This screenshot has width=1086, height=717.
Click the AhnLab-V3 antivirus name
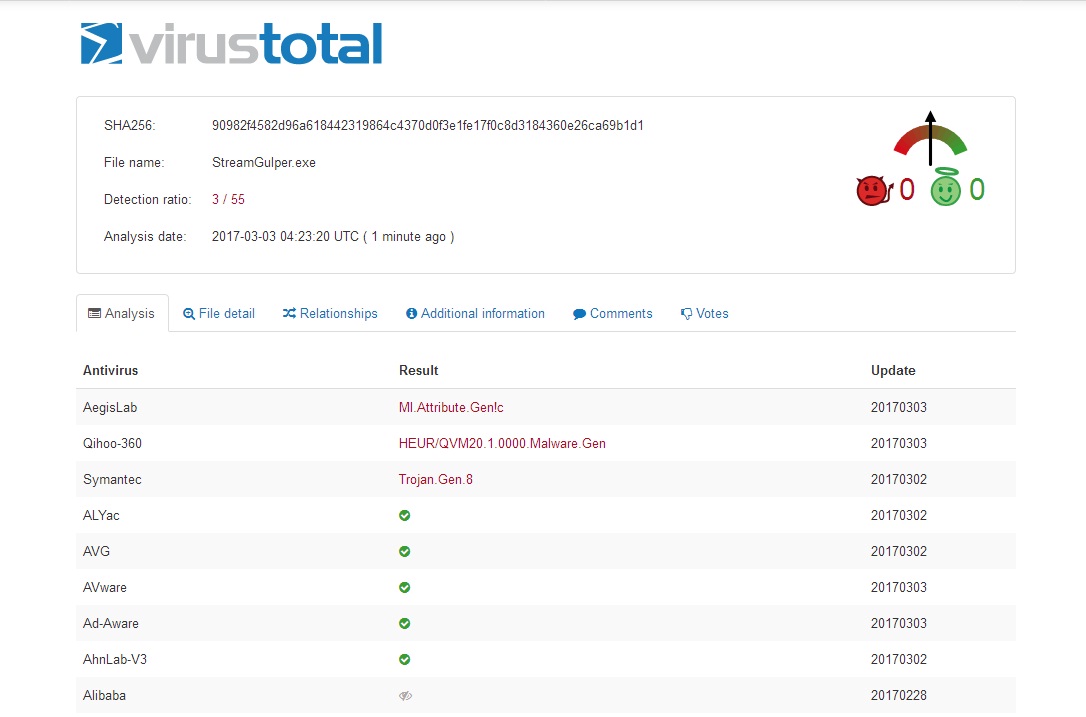tap(115, 660)
